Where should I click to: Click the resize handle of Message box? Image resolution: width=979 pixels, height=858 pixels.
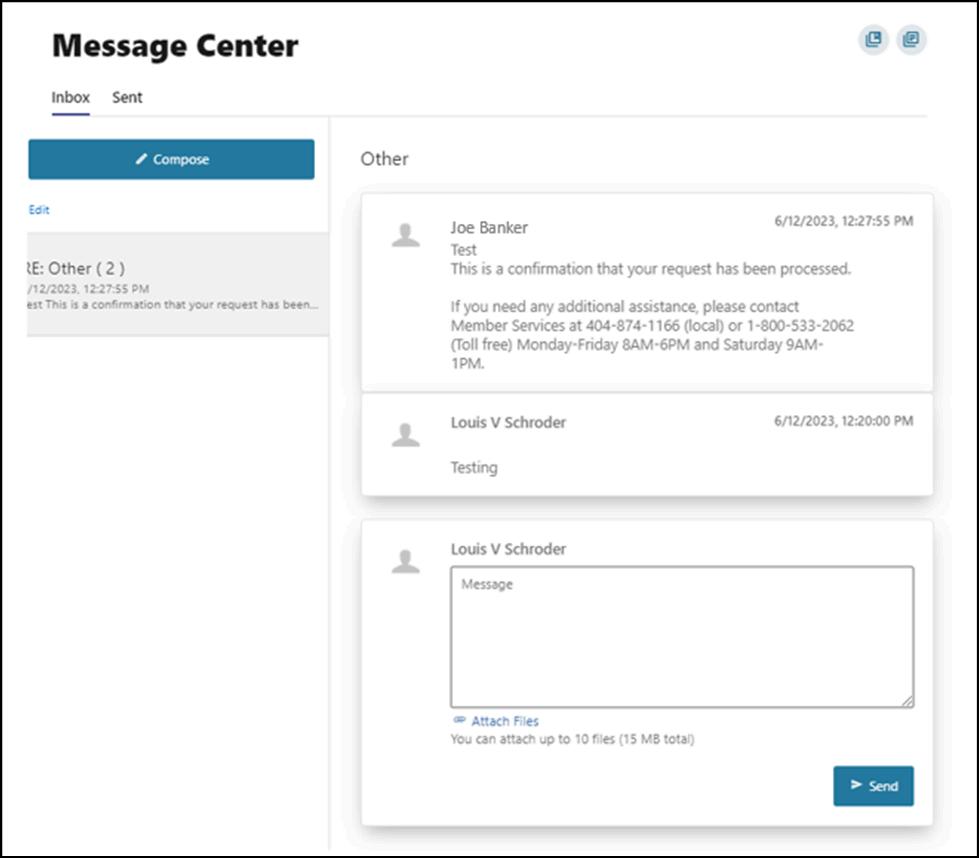[908, 702]
